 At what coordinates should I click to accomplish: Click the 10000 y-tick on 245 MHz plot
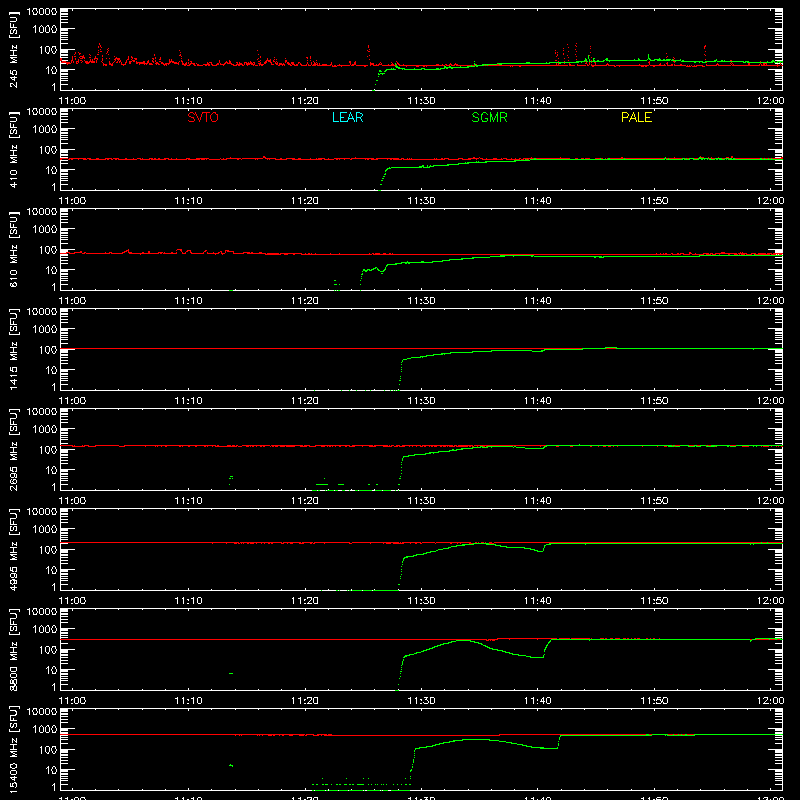[x=42, y=12]
